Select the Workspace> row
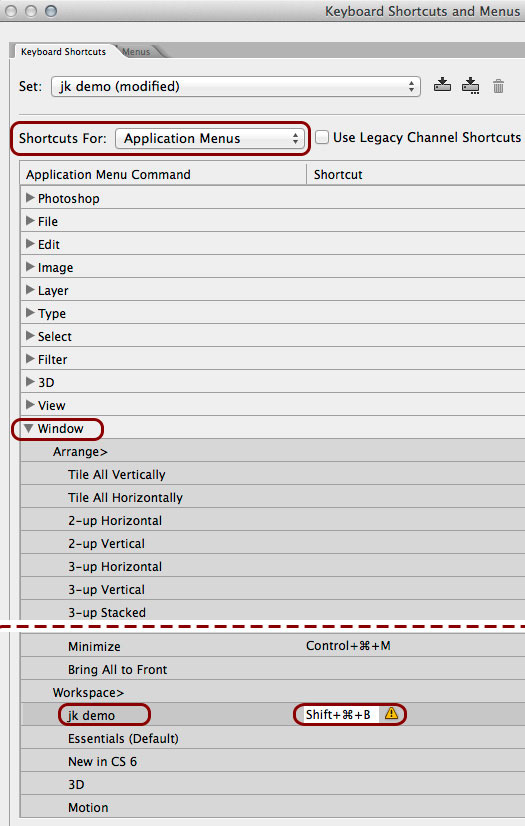The height and width of the screenshot is (826, 525). [x=272, y=692]
